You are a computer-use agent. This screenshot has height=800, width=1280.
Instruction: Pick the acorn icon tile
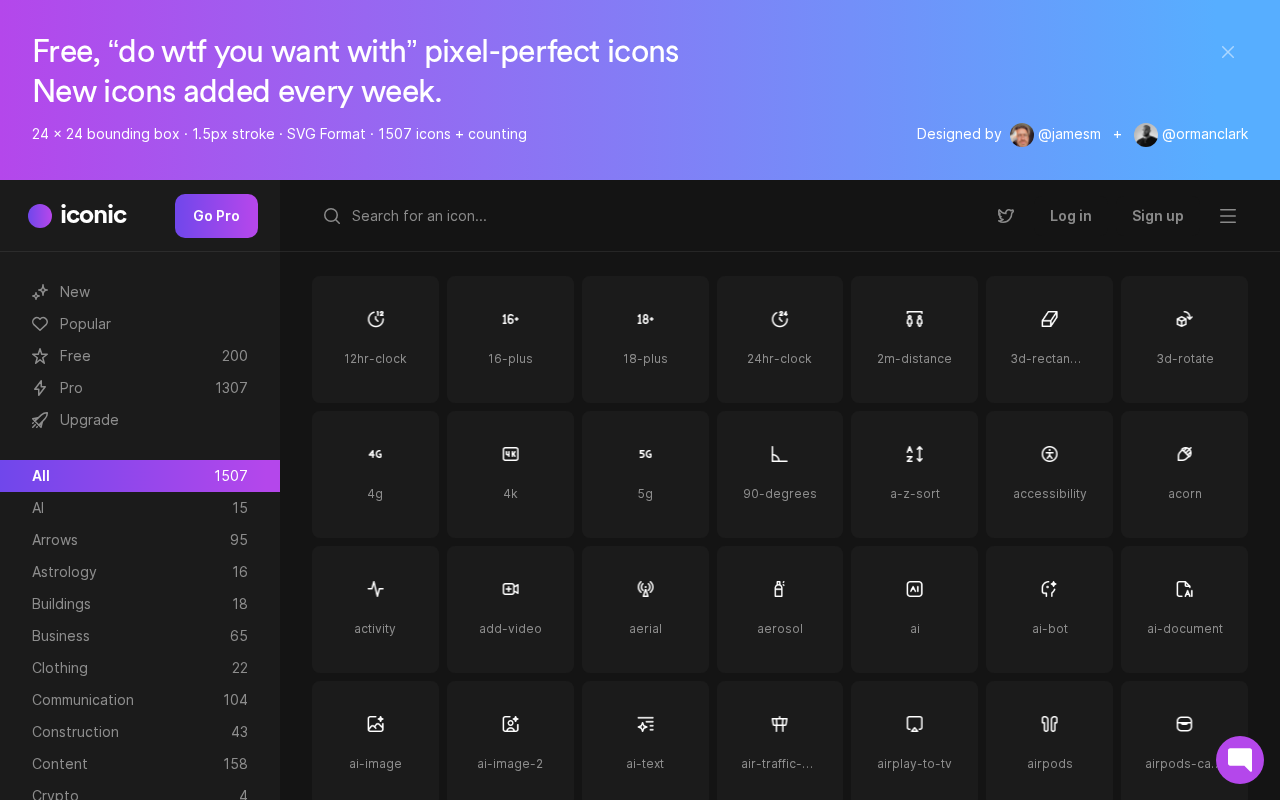[x=1184, y=474]
